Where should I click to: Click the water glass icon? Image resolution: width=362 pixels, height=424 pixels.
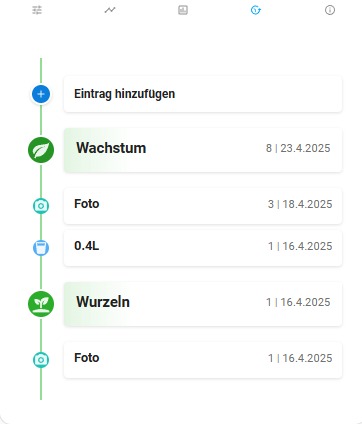coord(41,248)
